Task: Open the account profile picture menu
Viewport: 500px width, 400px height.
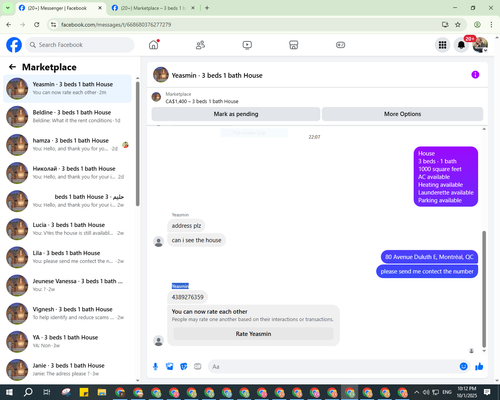Action: tap(480, 45)
